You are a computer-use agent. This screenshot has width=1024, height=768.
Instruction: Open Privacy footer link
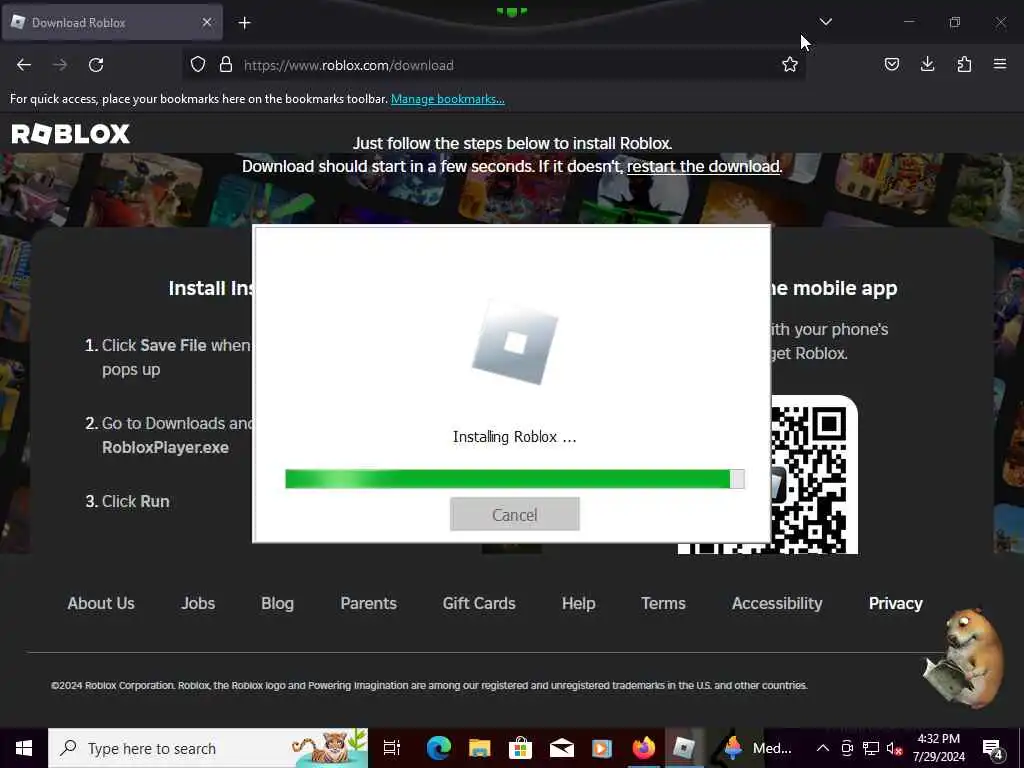click(895, 603)
